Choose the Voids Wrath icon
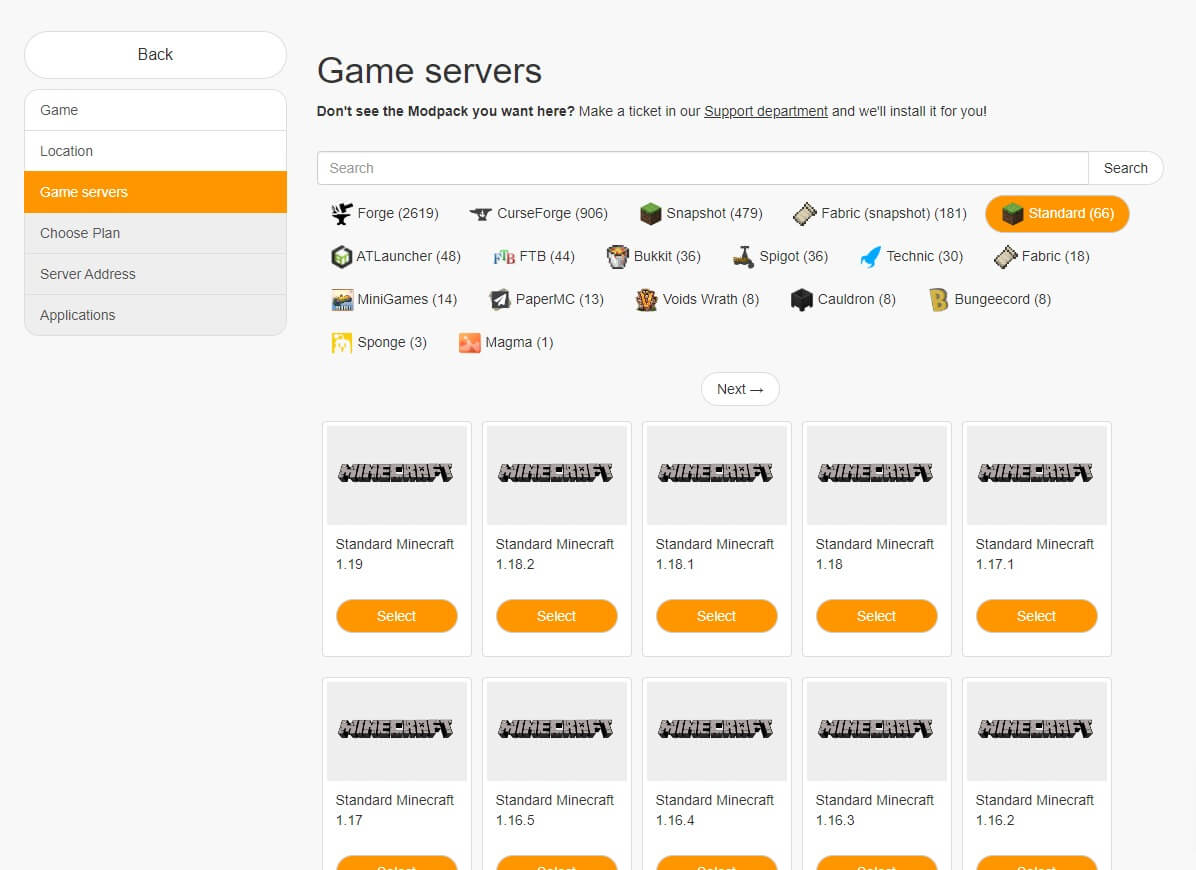 click(x=646, y=300)
